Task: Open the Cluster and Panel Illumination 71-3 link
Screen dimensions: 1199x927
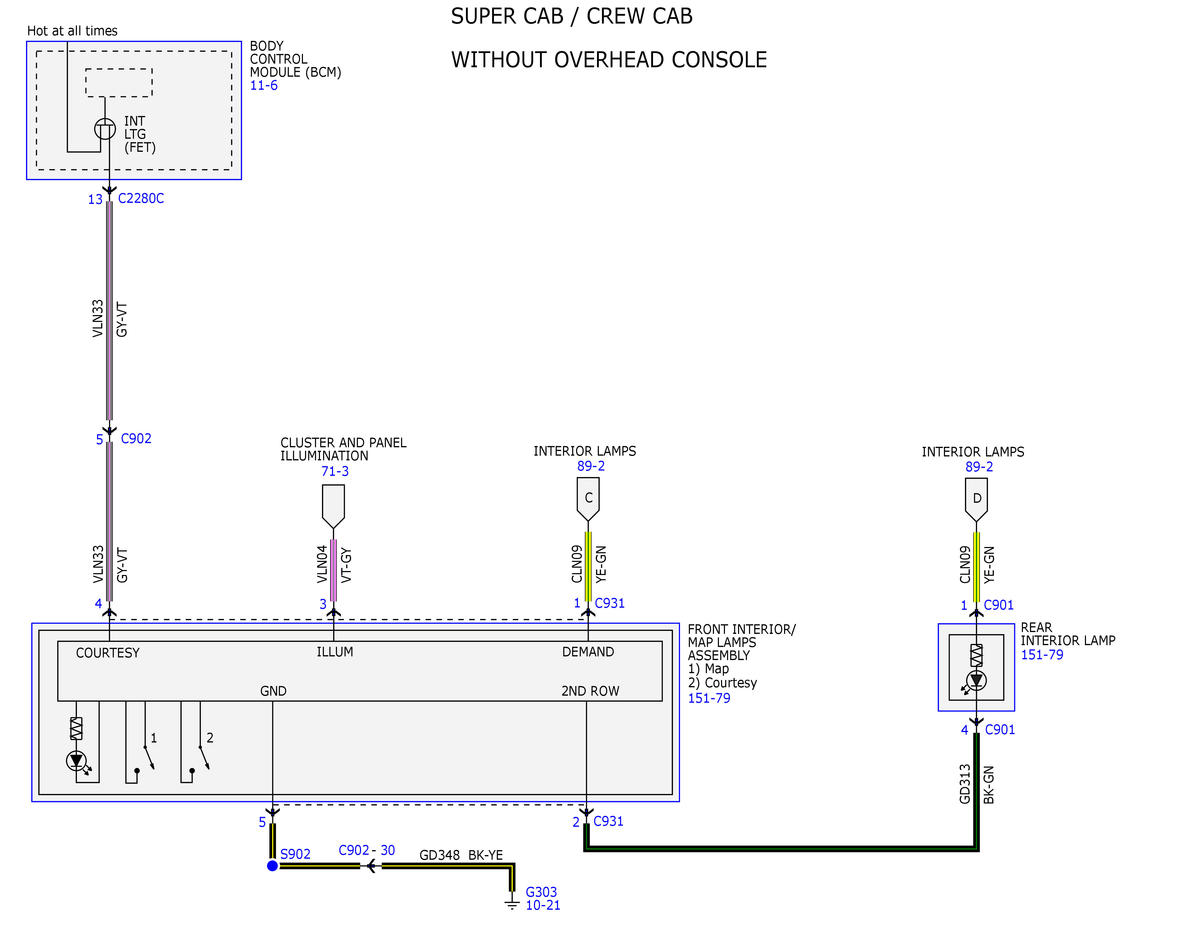Action: [x=335, y=471]
